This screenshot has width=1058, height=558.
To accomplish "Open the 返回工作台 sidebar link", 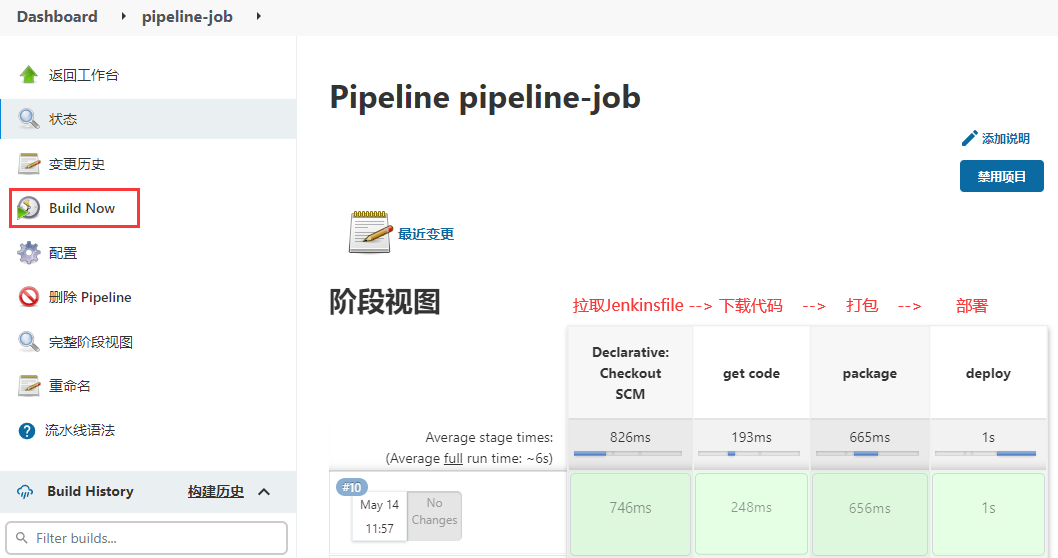I will coord(84,75).
